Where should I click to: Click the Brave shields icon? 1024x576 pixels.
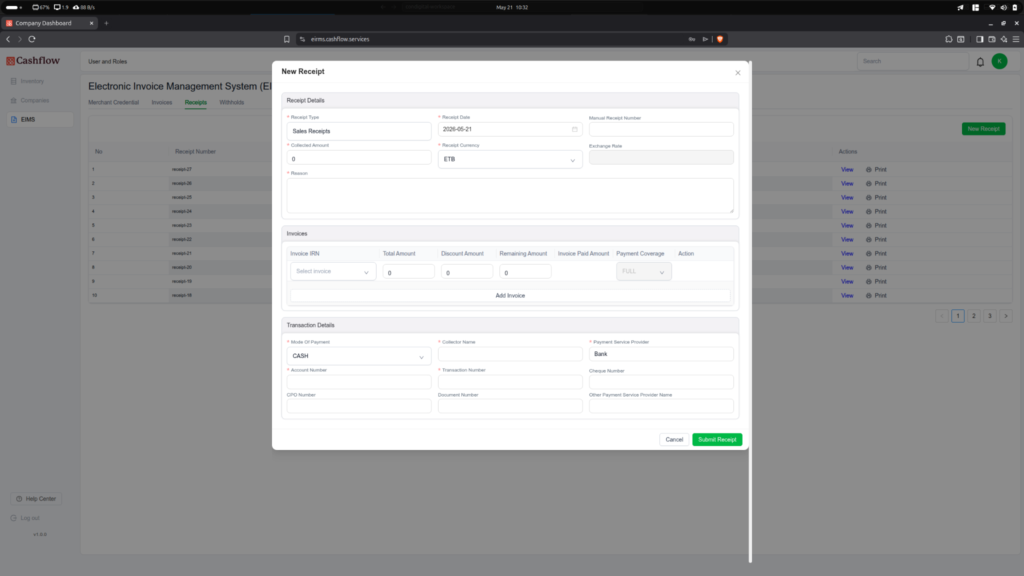pyautogui.click(x=720, y=39)
